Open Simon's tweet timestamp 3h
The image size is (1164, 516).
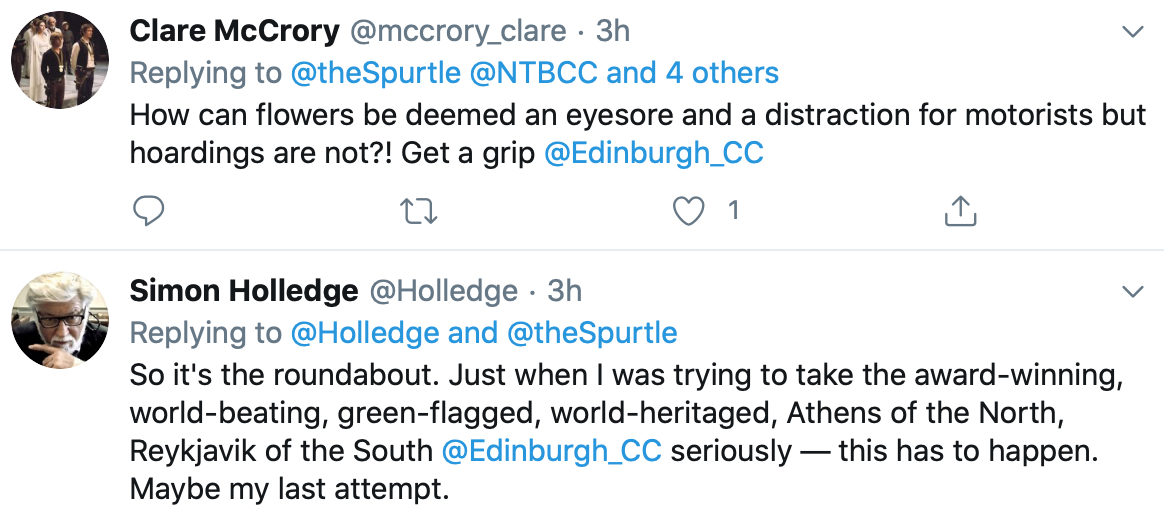coord(565,292)
